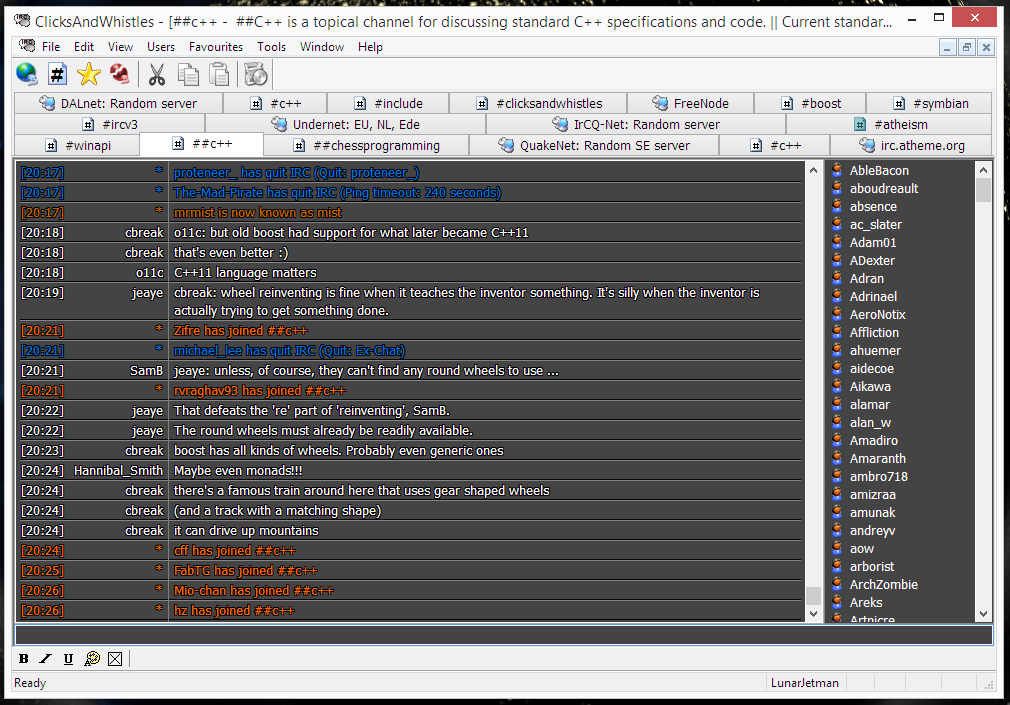
Task: Switch to the #clicksandwhistles channel tab
Action: point(538,103)
